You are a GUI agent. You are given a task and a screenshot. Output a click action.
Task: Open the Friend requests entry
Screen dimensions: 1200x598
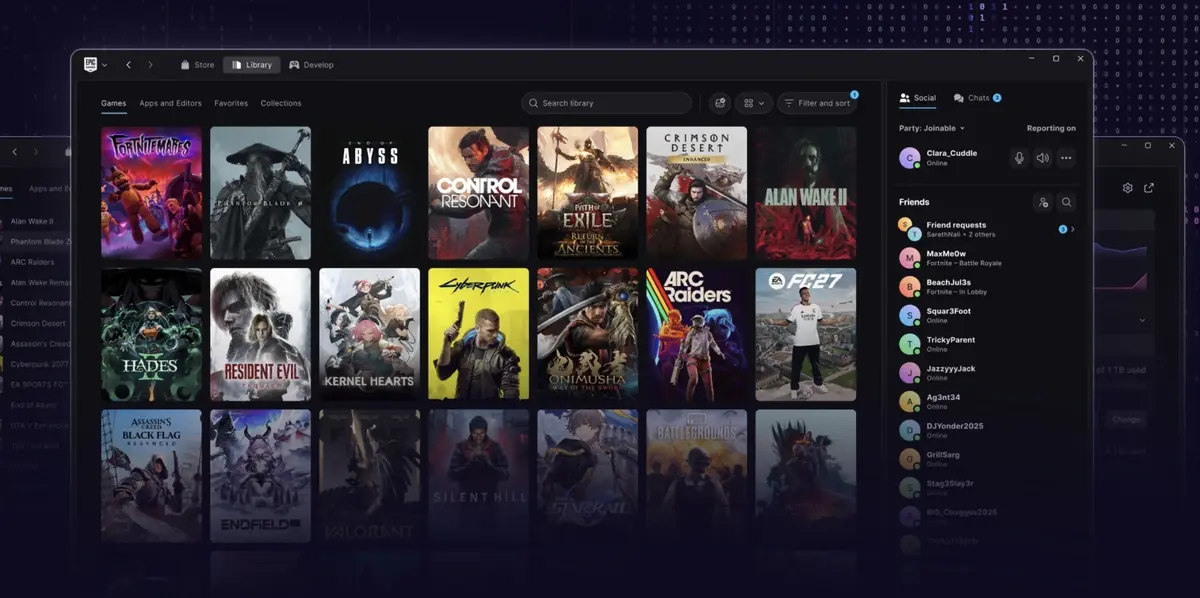point(988,229)
